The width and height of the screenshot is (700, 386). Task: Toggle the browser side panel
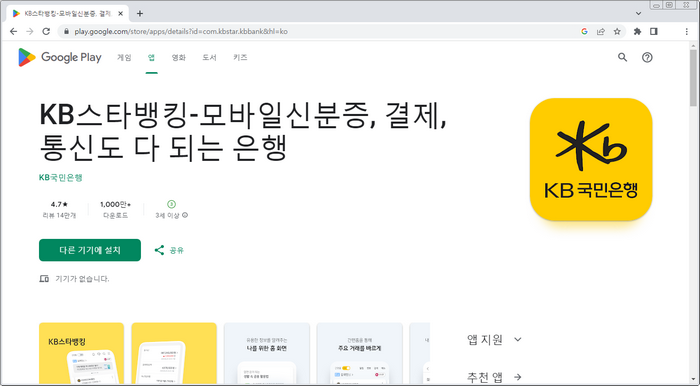click(654, 31)
